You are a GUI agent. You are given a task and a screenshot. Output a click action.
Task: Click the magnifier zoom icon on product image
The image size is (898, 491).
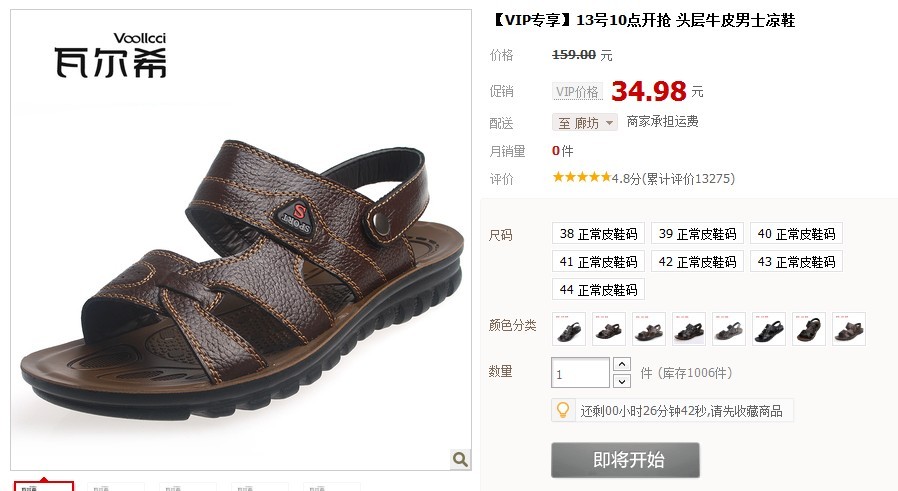(460, 459)
